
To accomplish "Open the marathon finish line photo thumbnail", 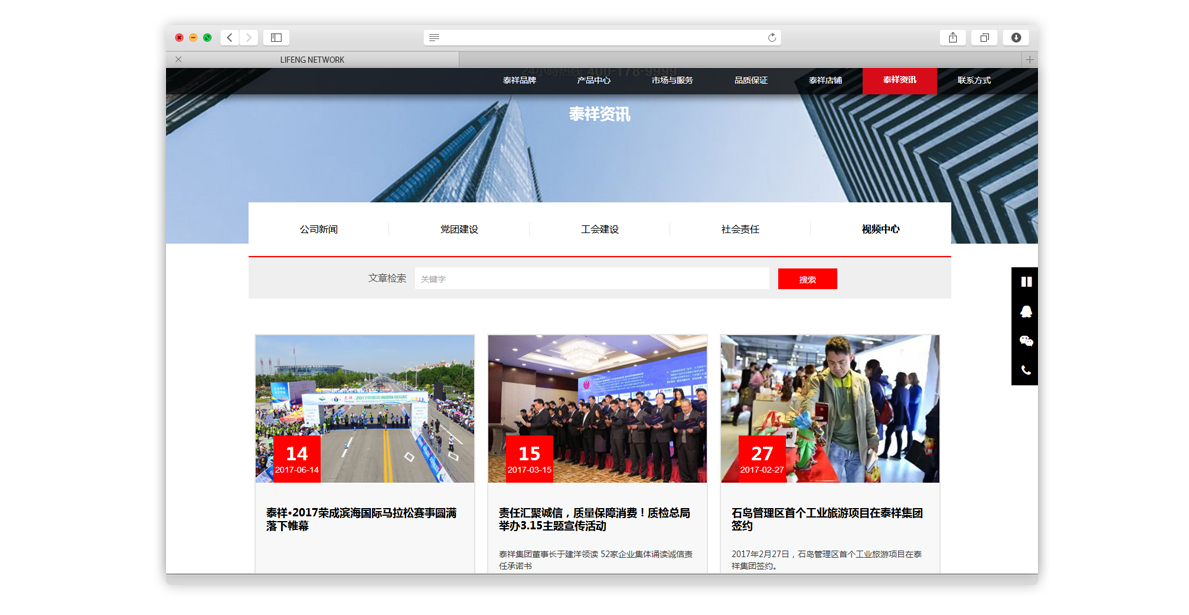I will tap(365, 409).
